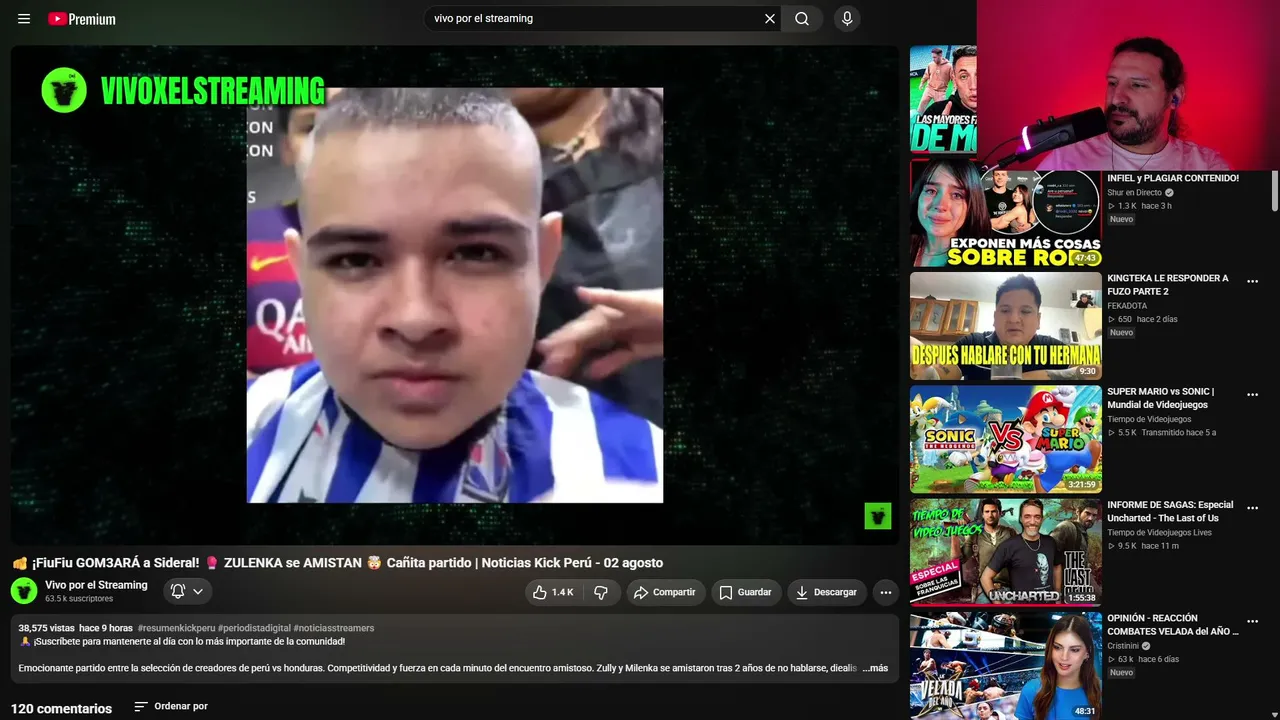Dislike the video with thumbs down
Screen dimensions: 1280x720
[601, 592]
